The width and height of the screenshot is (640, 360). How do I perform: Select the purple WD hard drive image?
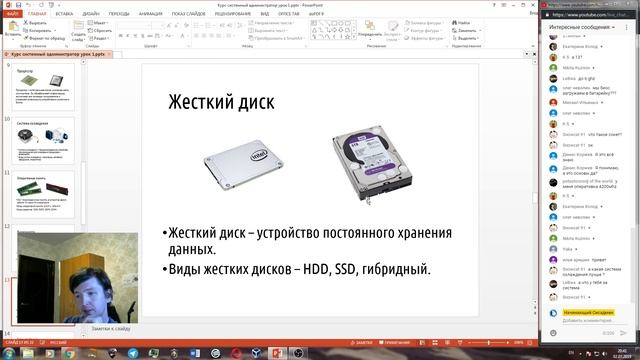click(372, 163)
